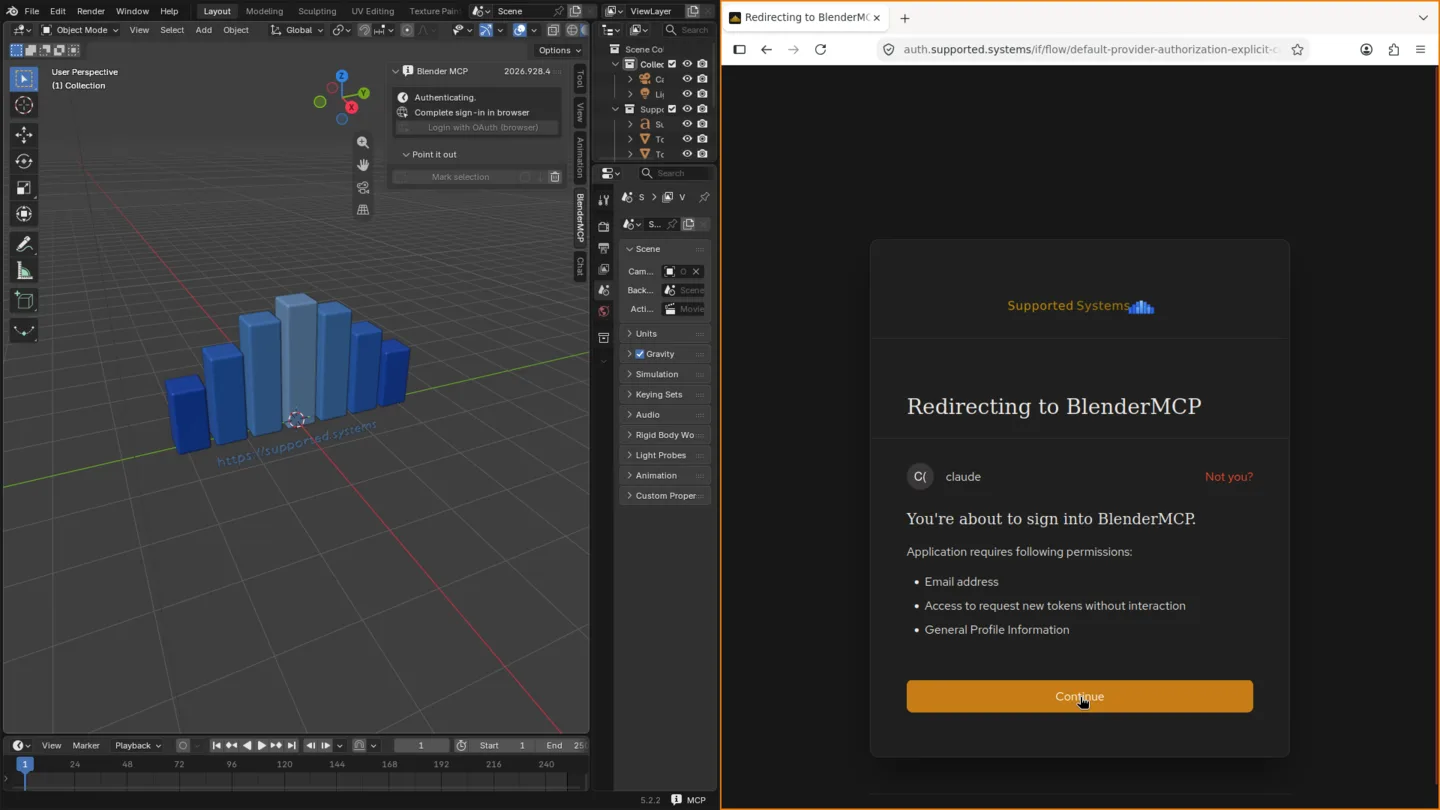Open browser extensions puzzle icon
This screenshot has height=810, width=1440.
pos(1394,49)
